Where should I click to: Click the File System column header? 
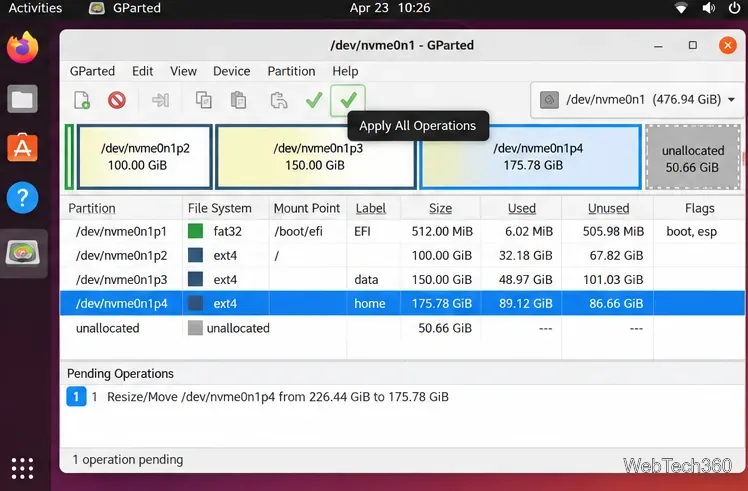click(219, 209)
